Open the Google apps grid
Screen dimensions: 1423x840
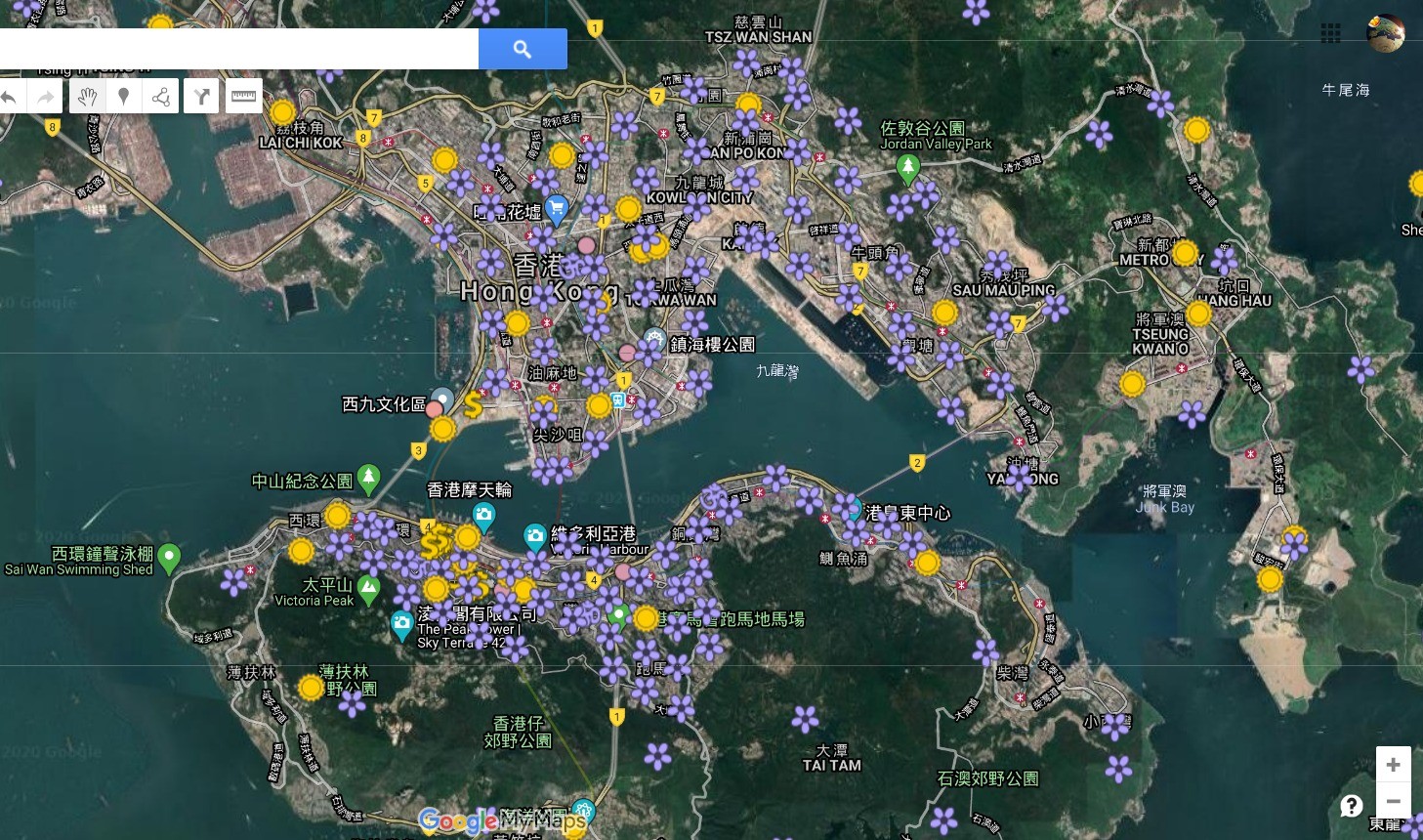tap(1330, 34)
